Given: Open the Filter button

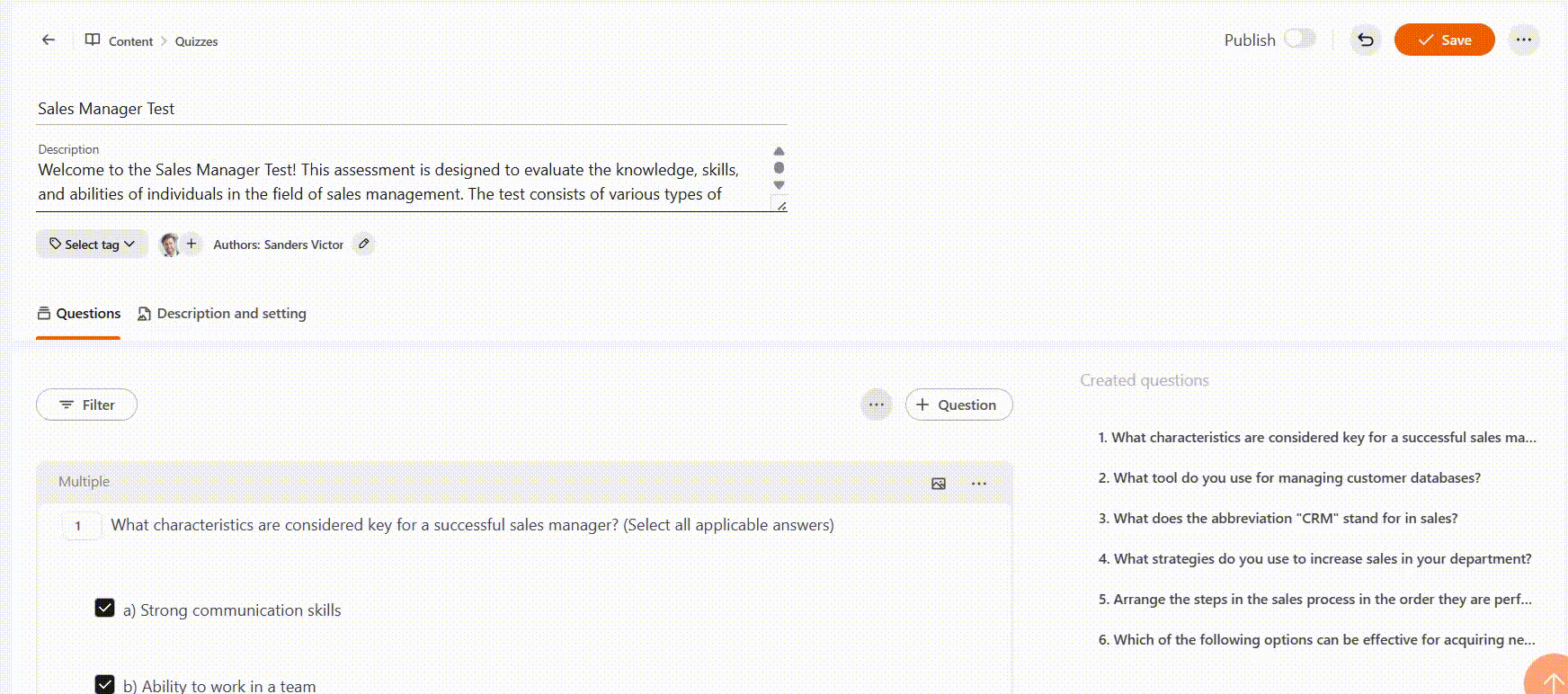Looking at the screenshot, I should pos(86,405).
